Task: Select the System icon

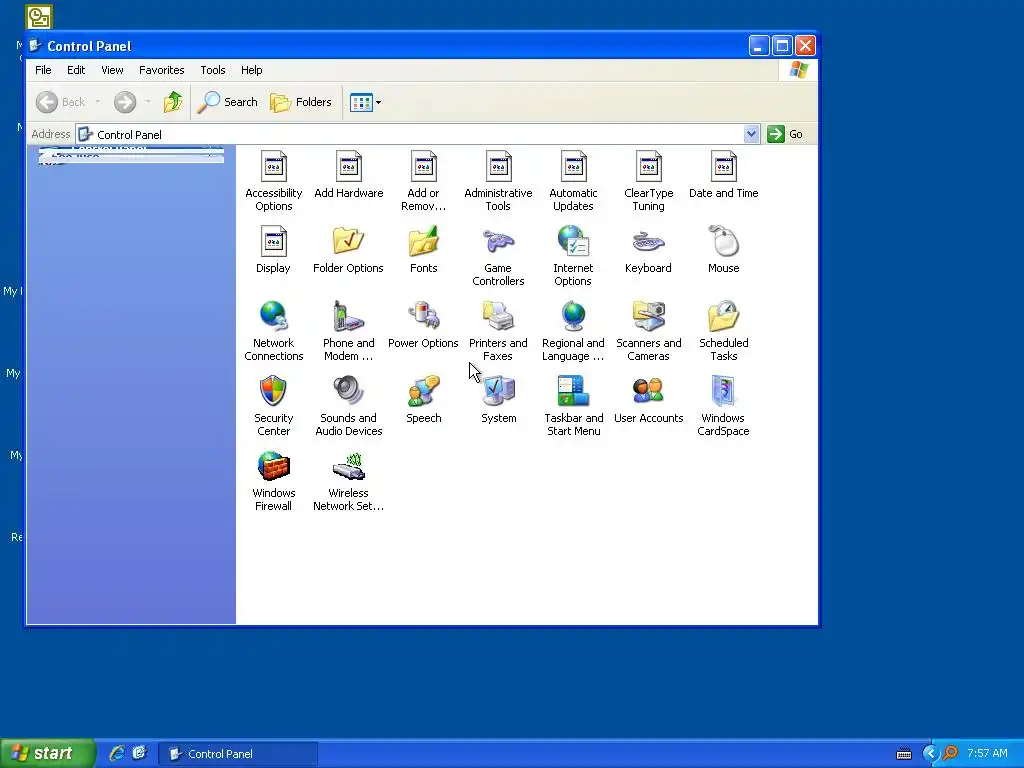Action: click(x=498, y=391)
